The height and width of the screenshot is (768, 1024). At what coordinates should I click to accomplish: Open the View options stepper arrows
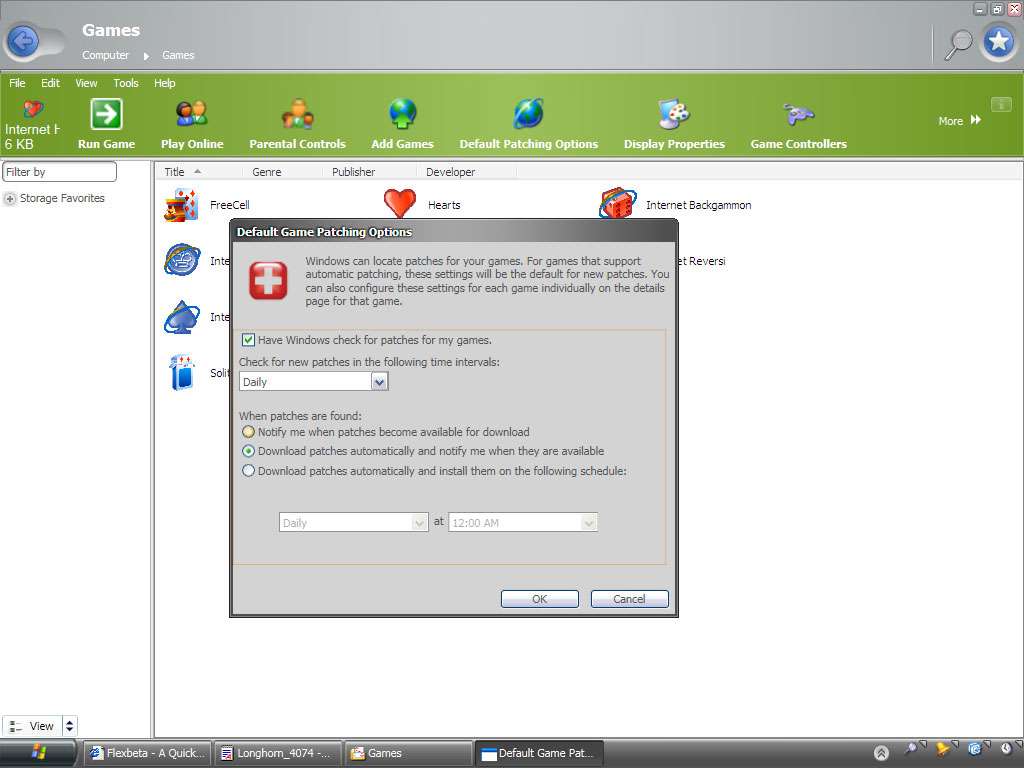pos(69,726)
